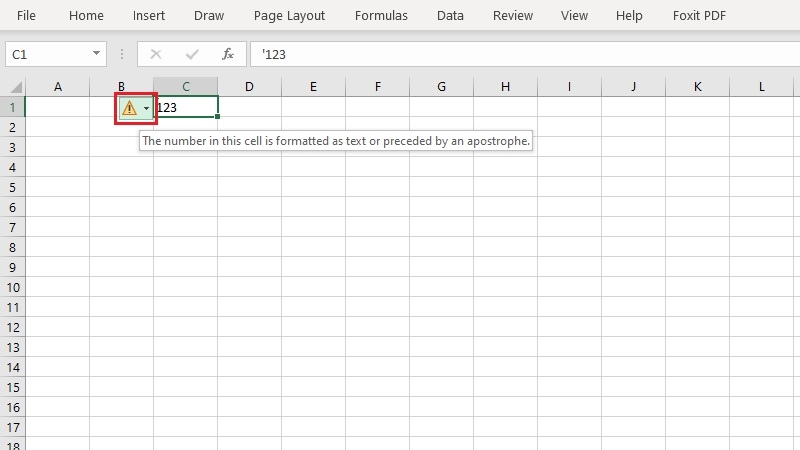The width and height of the screenshot is (800, 450).
Task: Open the Help tab
Action: [629, 15]
